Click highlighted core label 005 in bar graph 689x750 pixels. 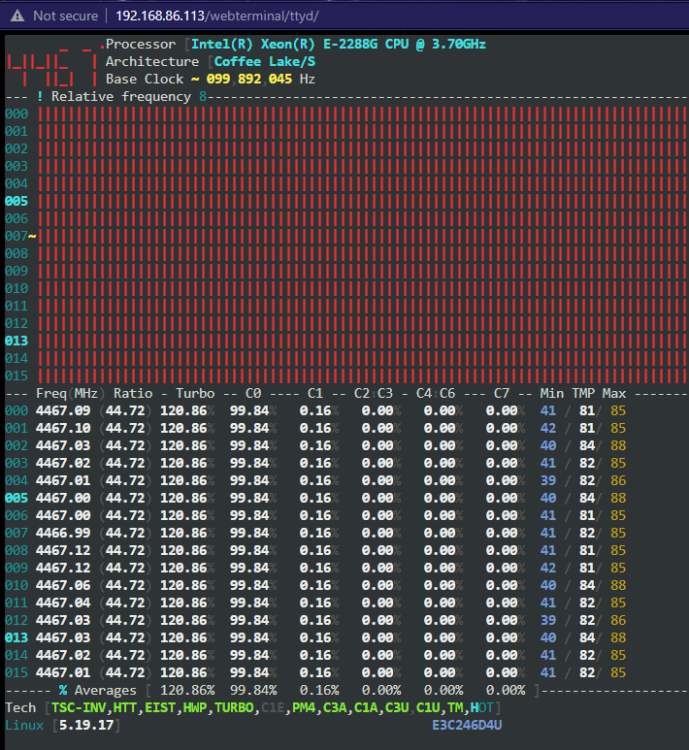tap(17, 201)
